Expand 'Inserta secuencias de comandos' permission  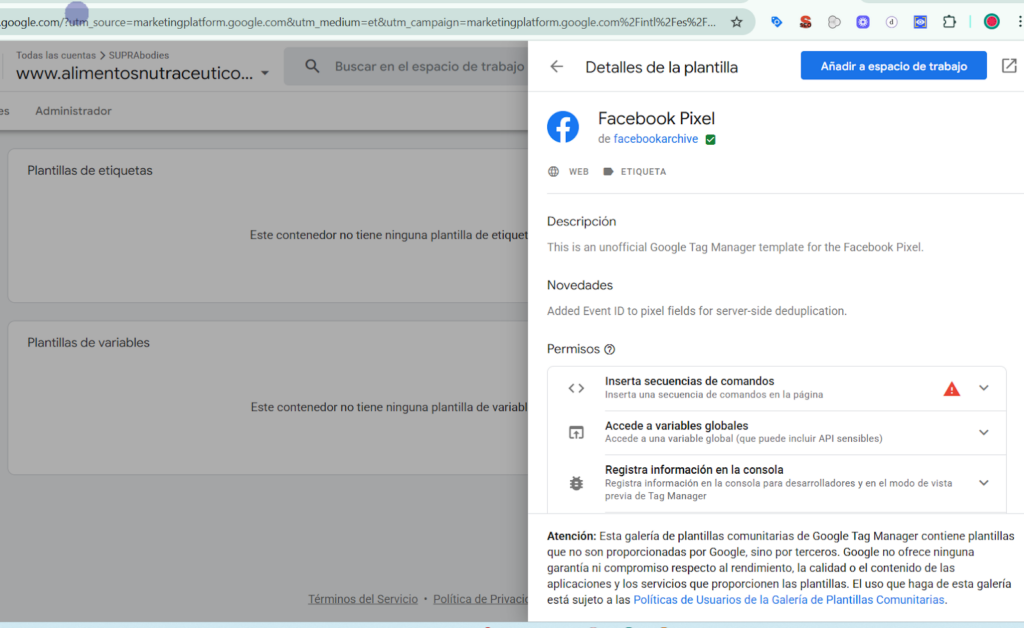click(983, 388)
